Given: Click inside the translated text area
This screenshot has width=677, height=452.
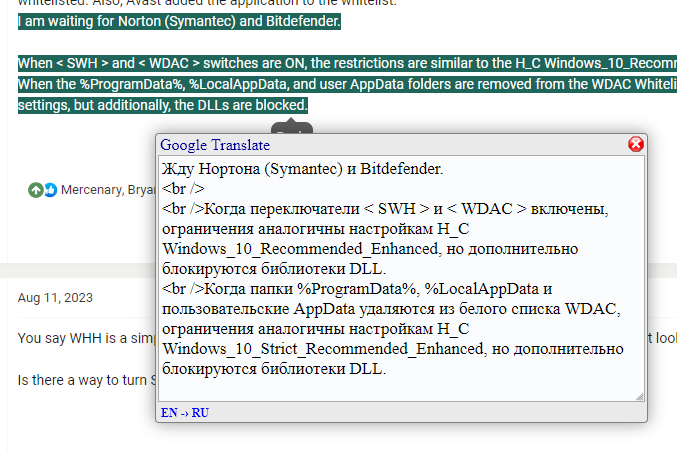Looking at the screenshot, I should (402, 278).
